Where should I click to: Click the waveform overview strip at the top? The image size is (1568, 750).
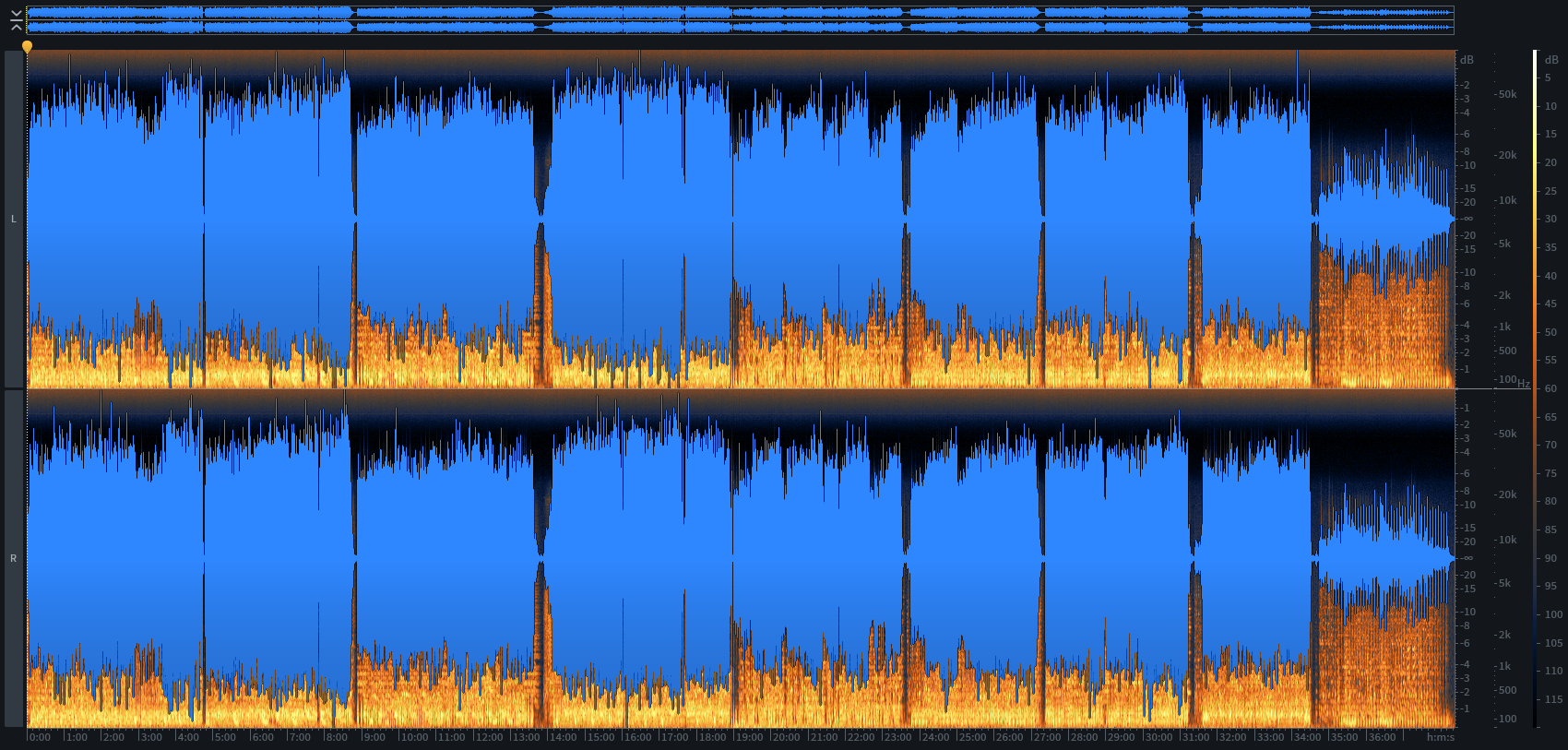click(741, 20)
